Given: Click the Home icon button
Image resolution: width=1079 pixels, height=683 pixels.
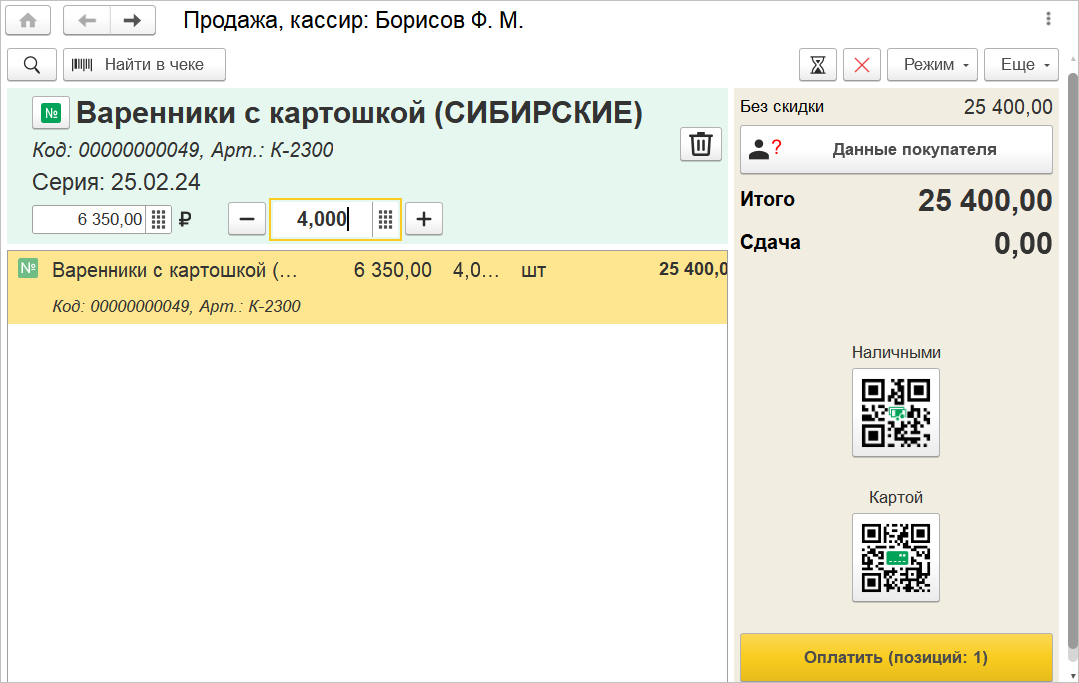Looking at the screenshot, I should point(28,20).
